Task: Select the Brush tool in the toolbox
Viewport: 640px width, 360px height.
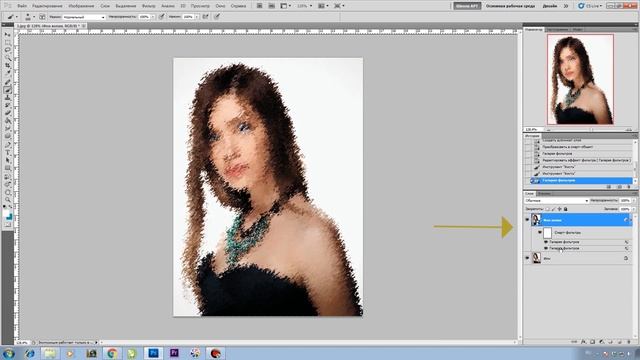Action: [8, 90]
